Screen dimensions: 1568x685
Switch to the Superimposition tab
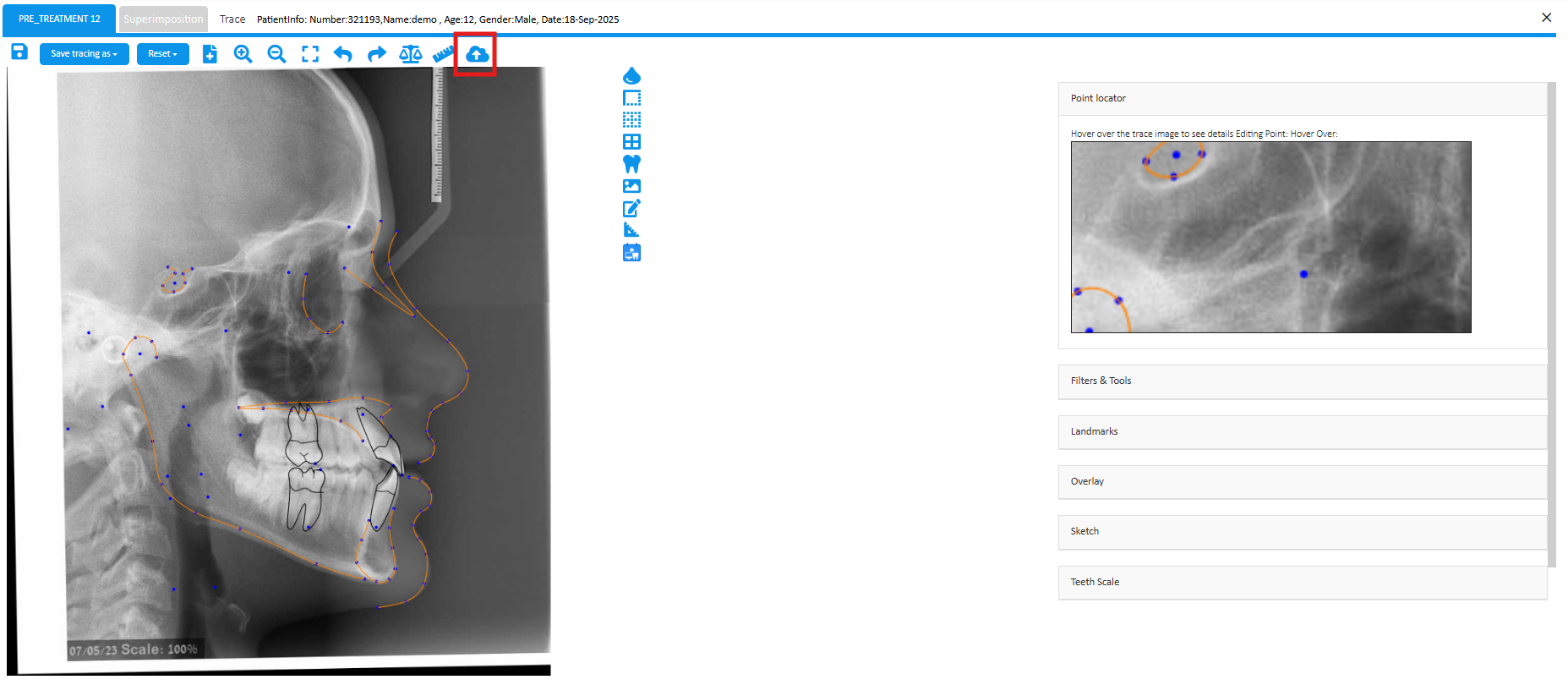click(x=163, y=19)
